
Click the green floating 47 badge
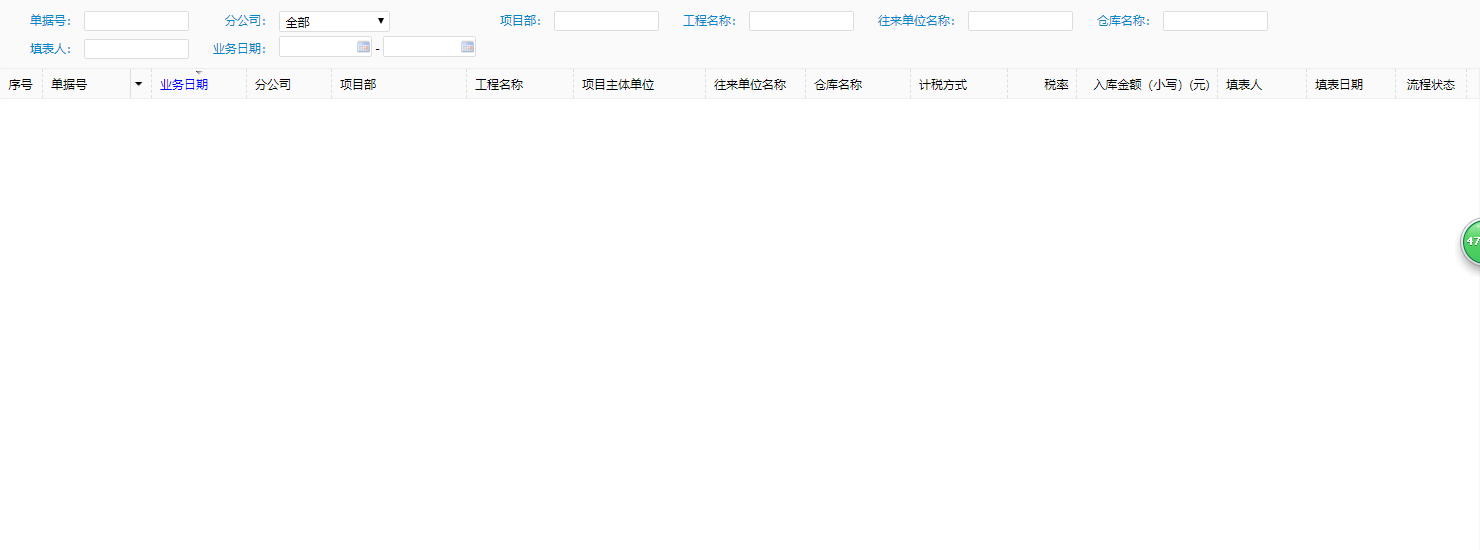[1470, 242]
